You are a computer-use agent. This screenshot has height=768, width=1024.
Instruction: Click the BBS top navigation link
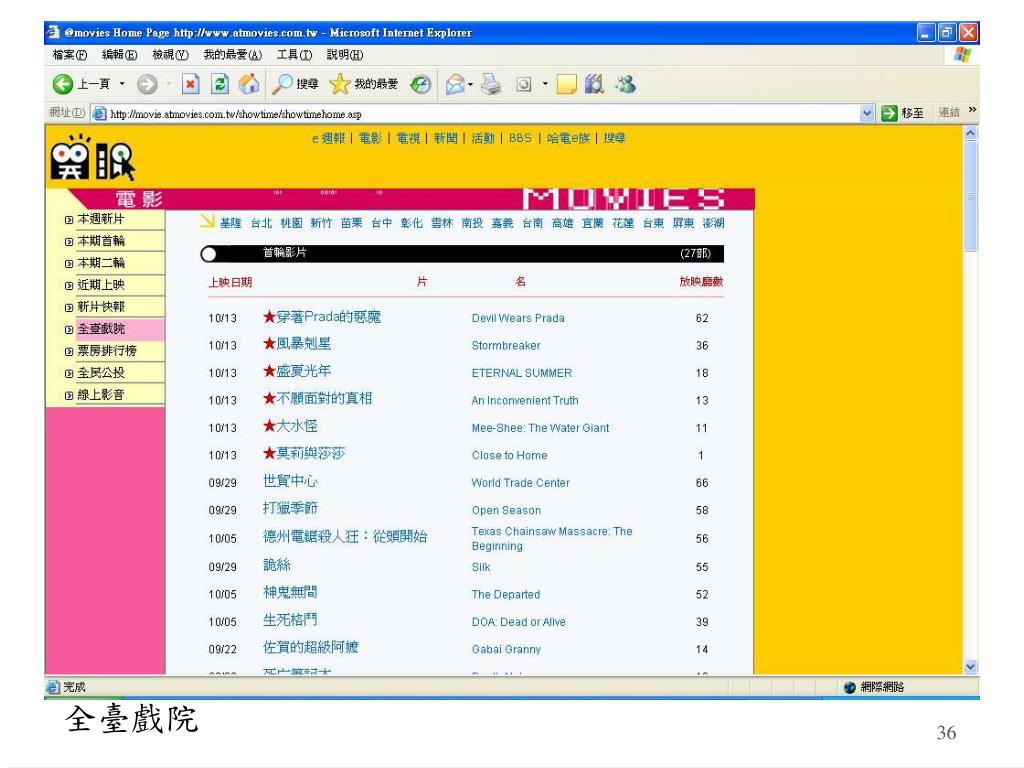point(520,138)
